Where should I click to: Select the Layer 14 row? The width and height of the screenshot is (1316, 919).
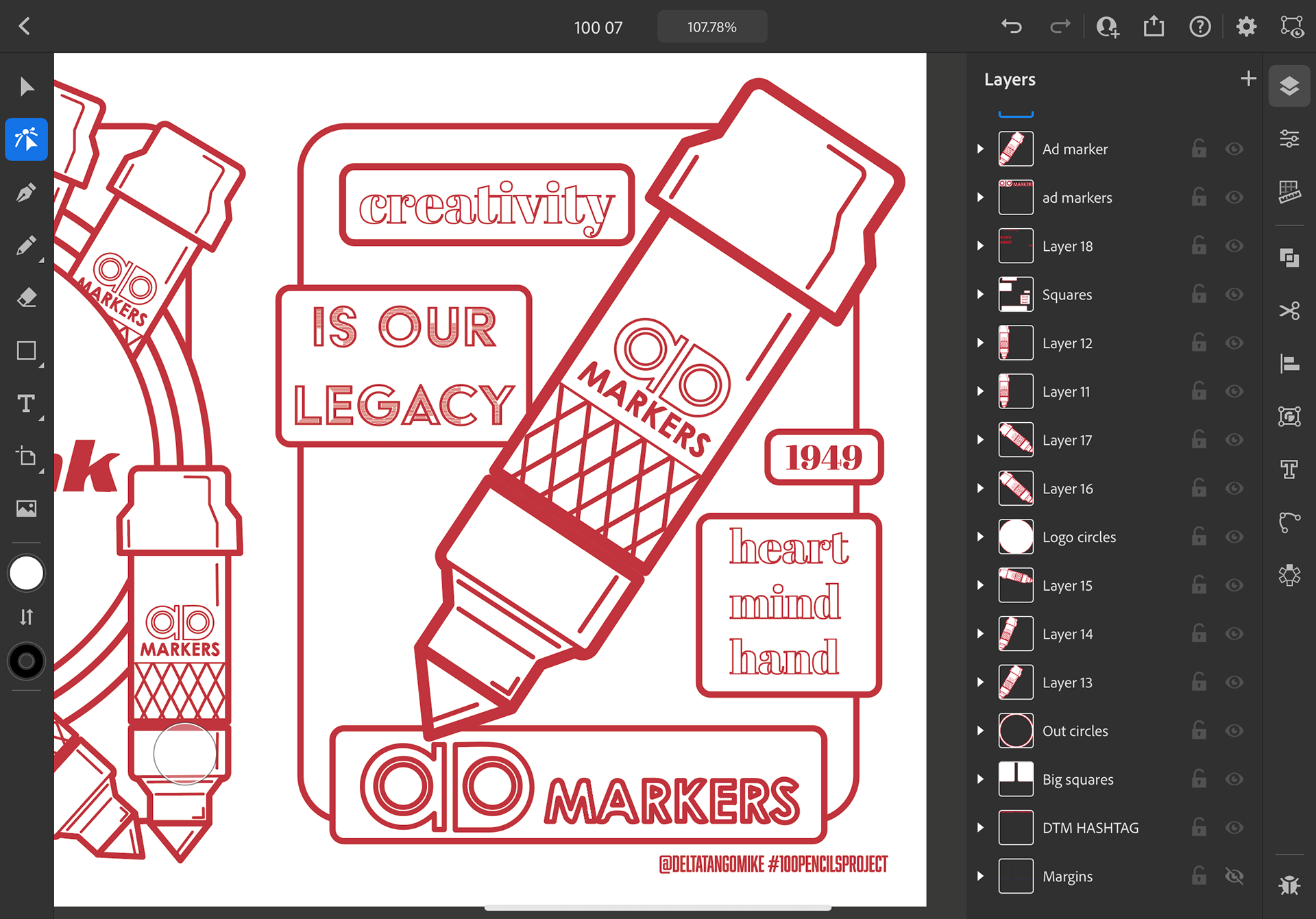(x=1114, y=634)
